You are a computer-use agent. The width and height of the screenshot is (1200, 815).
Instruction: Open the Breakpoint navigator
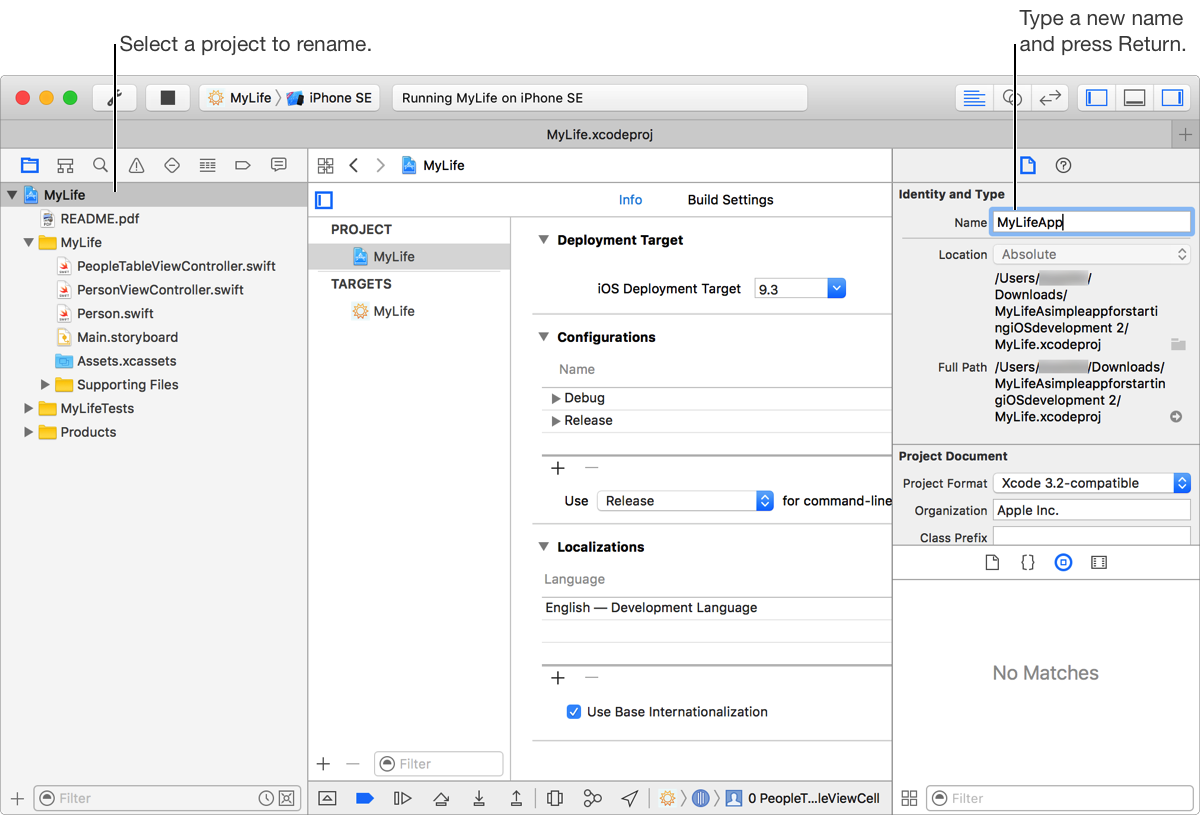[243, 165]
